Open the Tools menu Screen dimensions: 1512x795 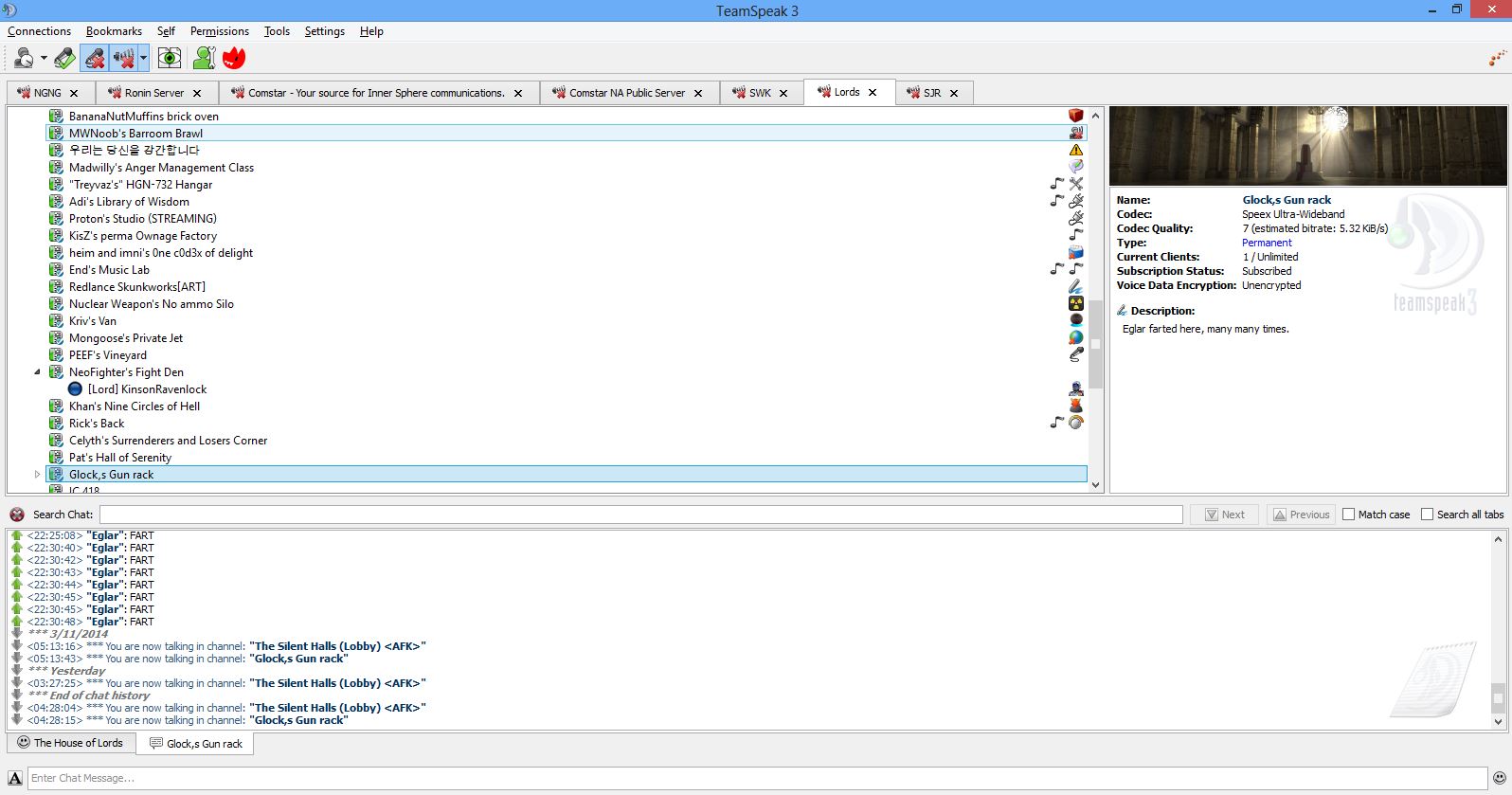(x=277, y=31)
